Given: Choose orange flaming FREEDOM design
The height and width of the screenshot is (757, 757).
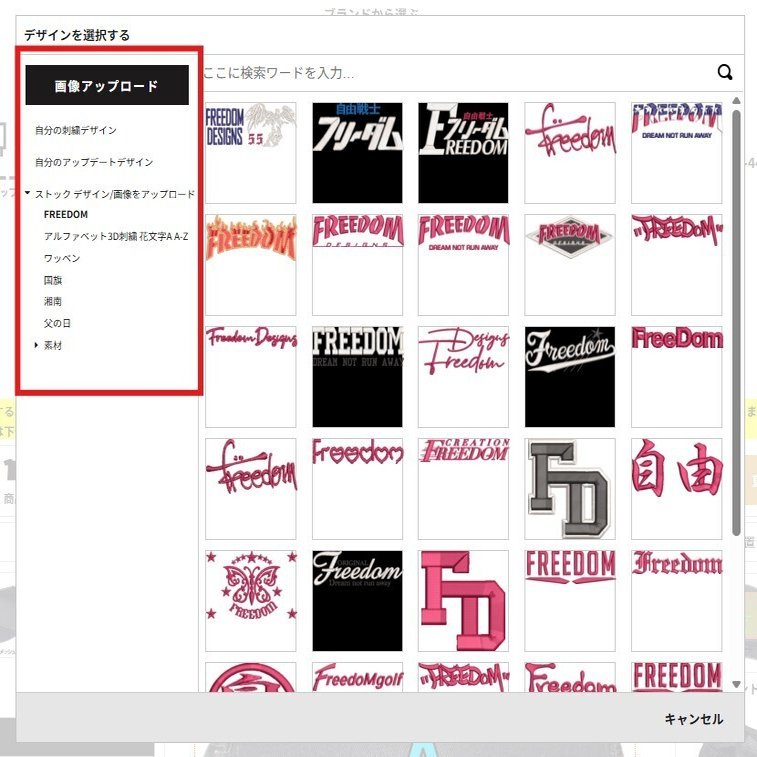Looking at the screenshot, I should tap(251, 265).
